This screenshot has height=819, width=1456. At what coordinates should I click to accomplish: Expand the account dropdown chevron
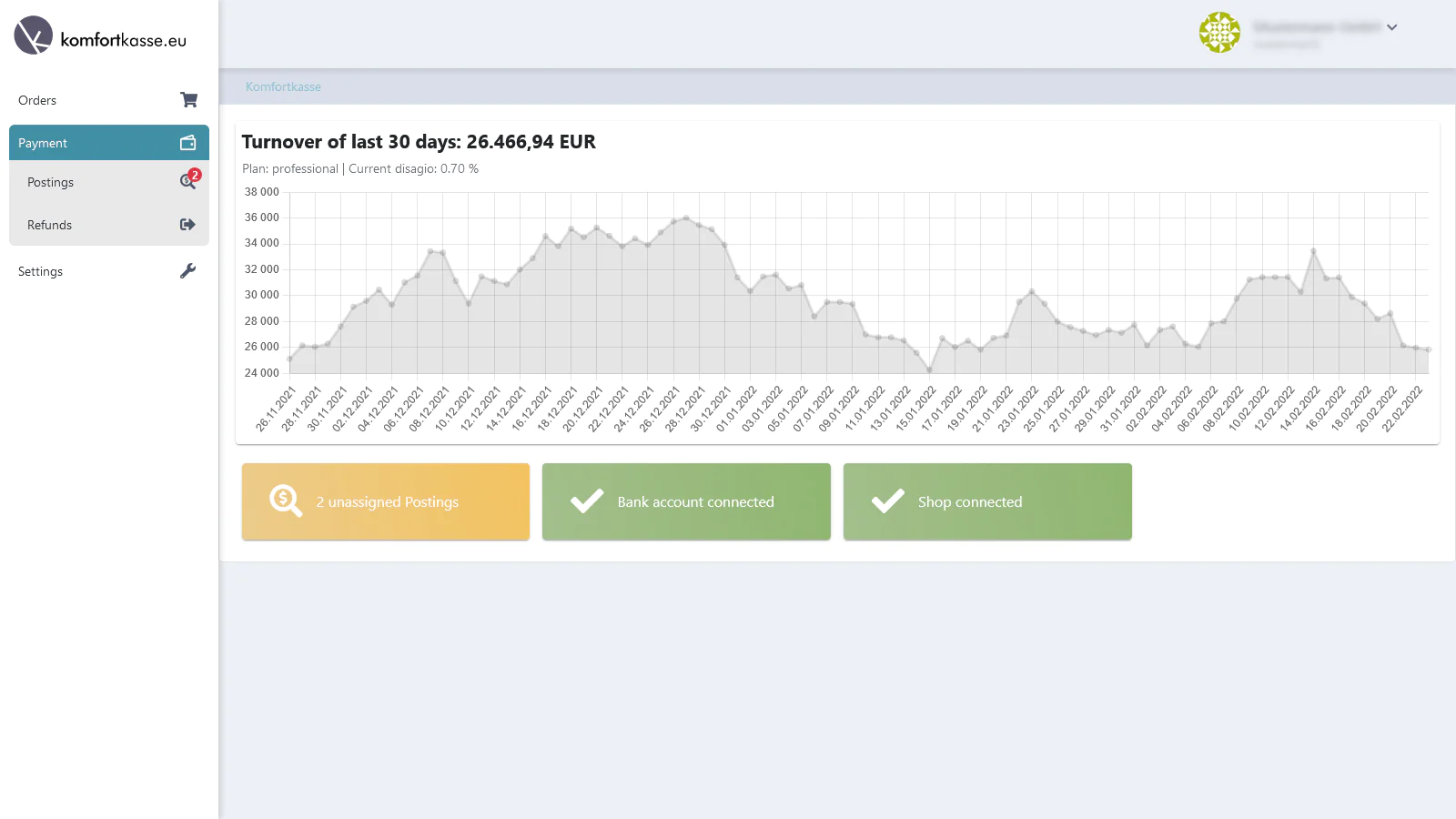click(x=1391, y=27)
